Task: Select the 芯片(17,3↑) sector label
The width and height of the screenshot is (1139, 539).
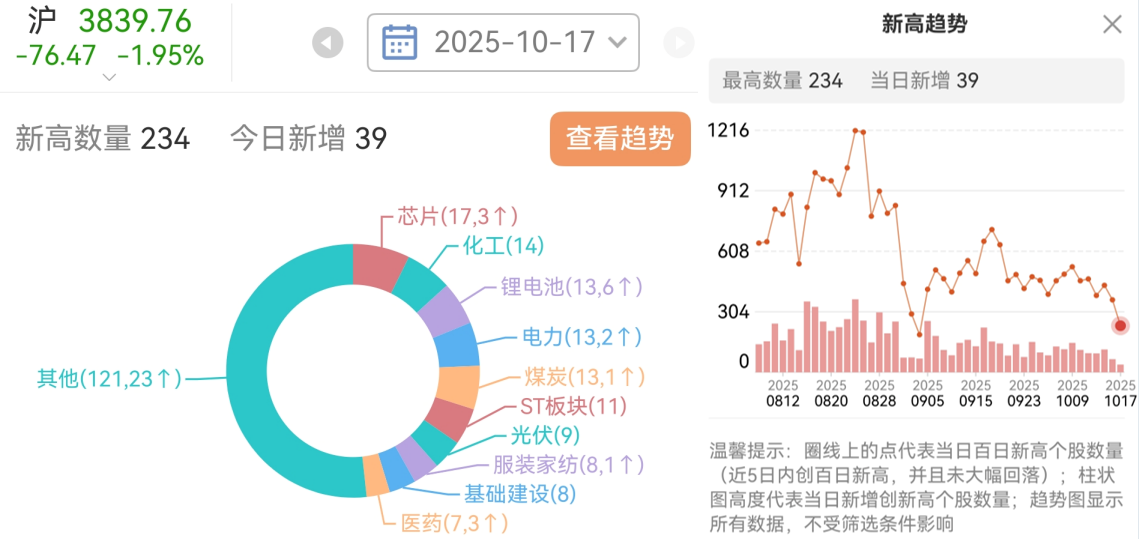Action: coord(457,216)
